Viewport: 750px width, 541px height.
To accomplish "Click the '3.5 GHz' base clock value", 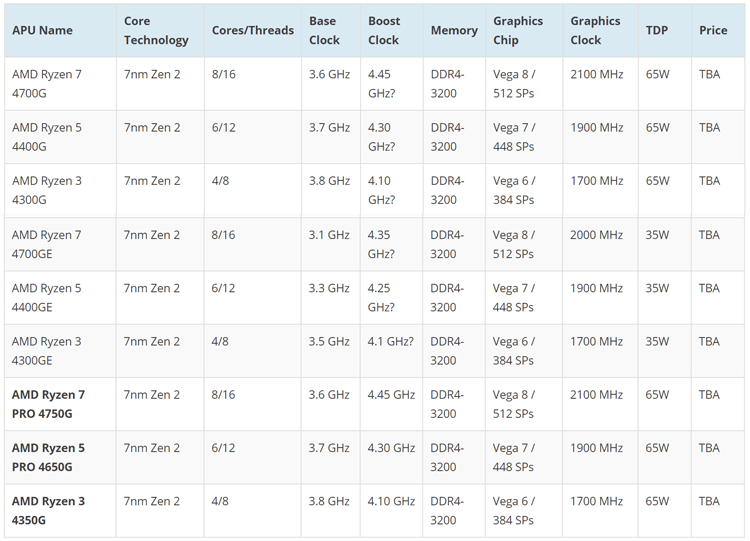I will coord(329,342).
